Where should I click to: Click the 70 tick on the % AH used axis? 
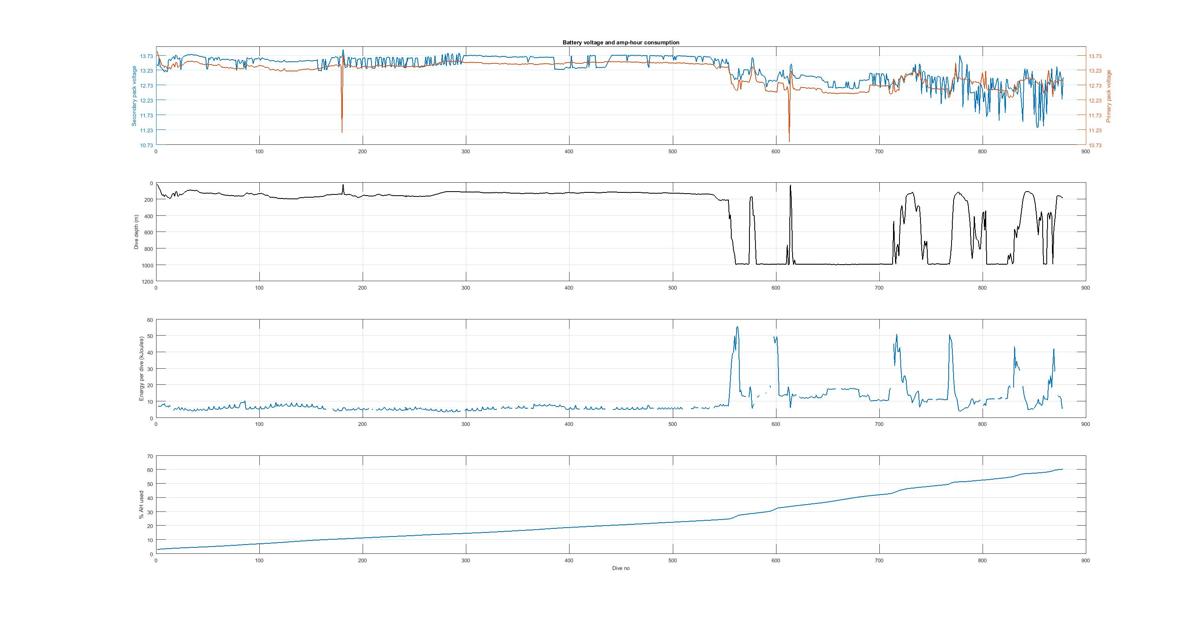150,456
